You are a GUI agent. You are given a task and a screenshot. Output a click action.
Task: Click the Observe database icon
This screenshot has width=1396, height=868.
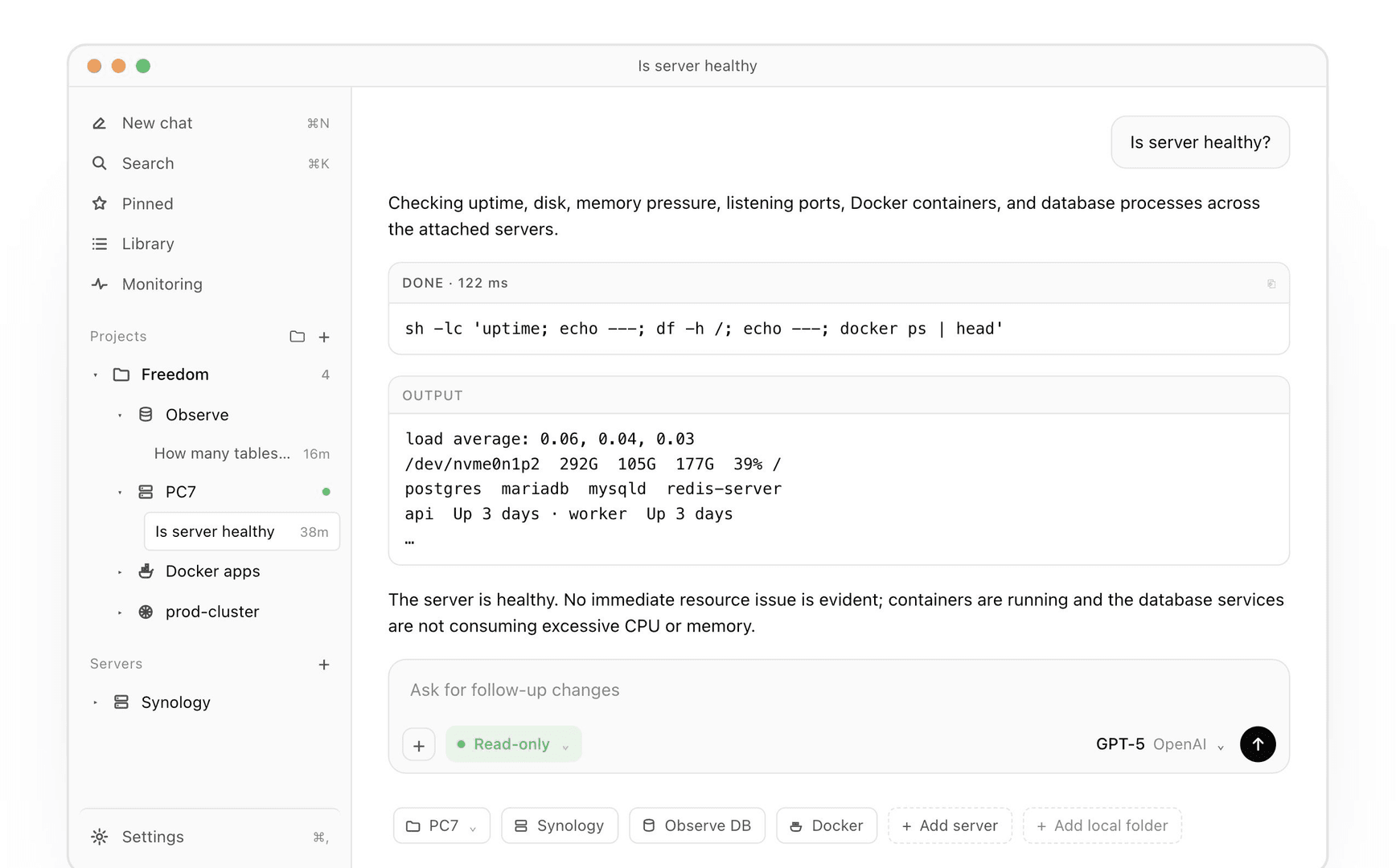(x=146, y=415)
